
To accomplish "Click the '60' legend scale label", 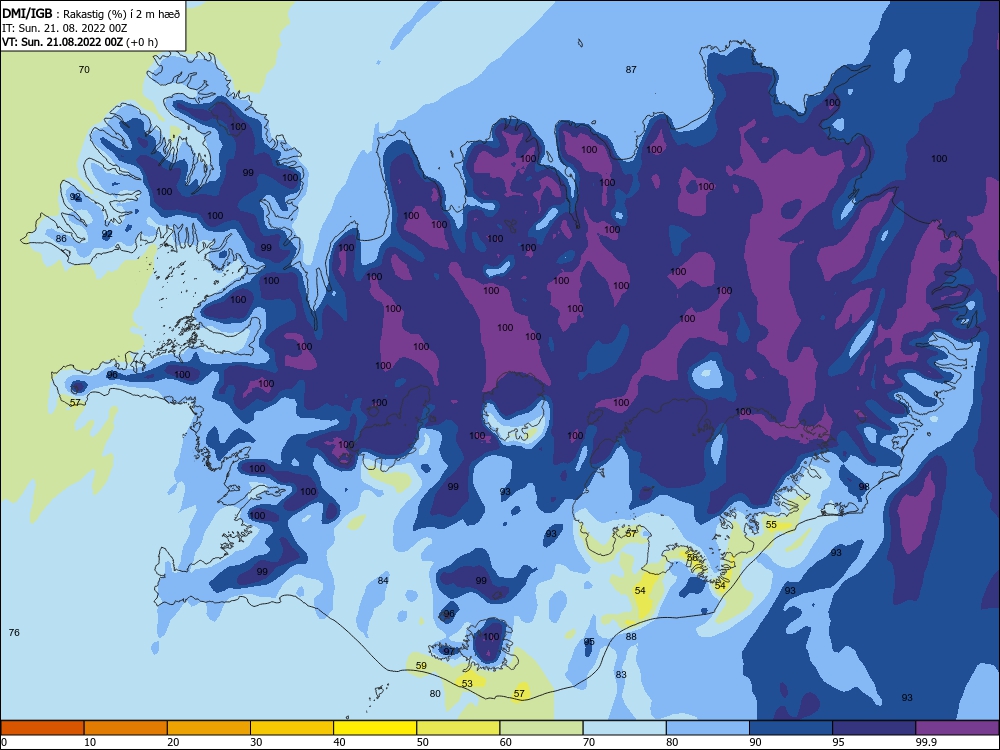I will pos(506,742).
